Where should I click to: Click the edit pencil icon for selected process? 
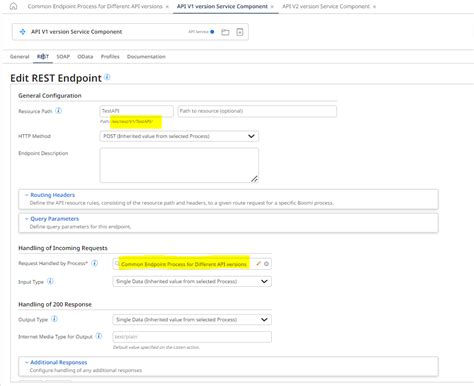258,264
